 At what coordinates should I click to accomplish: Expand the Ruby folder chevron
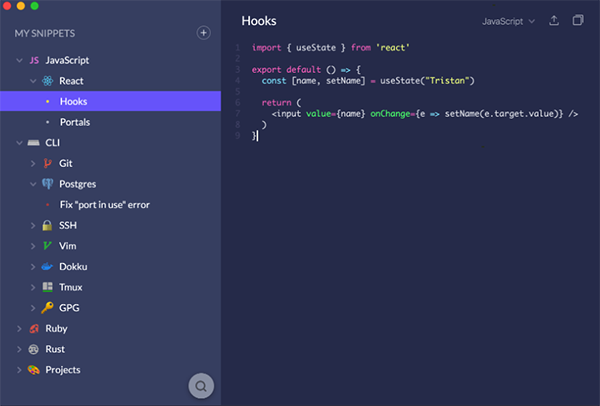click(x=19, y=329)
